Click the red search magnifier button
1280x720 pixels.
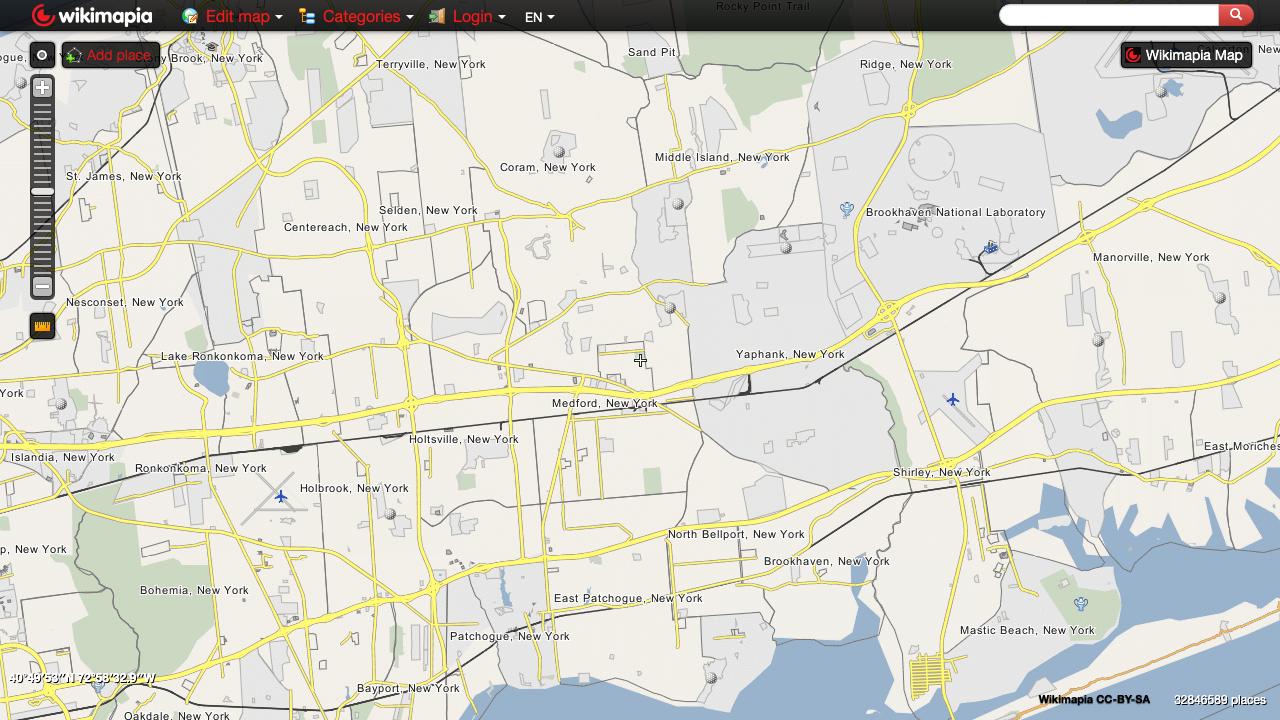coord(1235,15)
